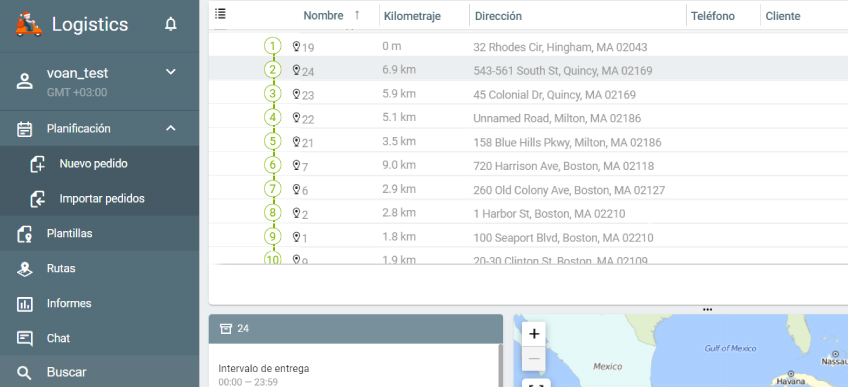Image resolution: width=848 pixels, height=387 pixels.
Task: Select the 720 Harrison Ave row
Action: click(x=528, y=166)
